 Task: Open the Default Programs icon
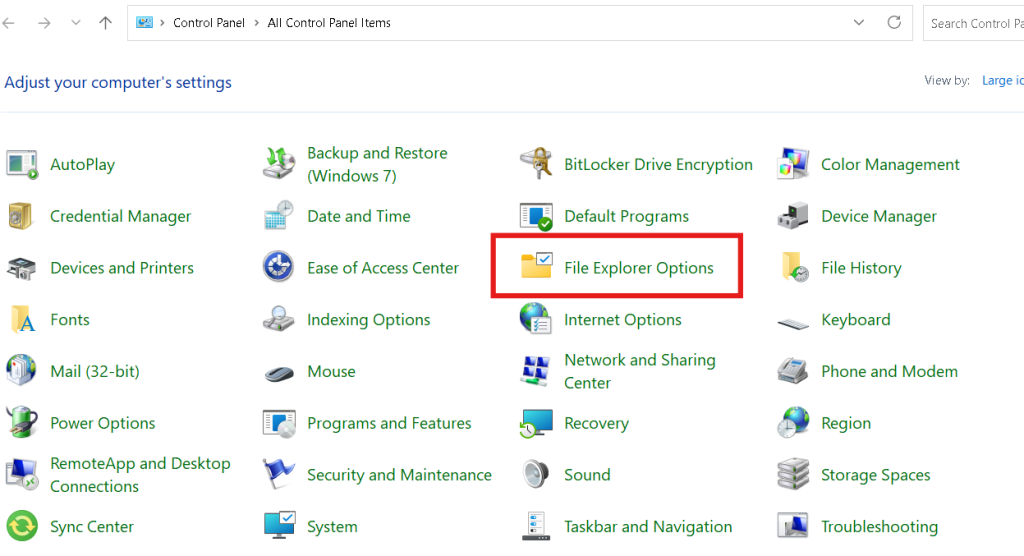pyautogui.click(x=536, y=216)
